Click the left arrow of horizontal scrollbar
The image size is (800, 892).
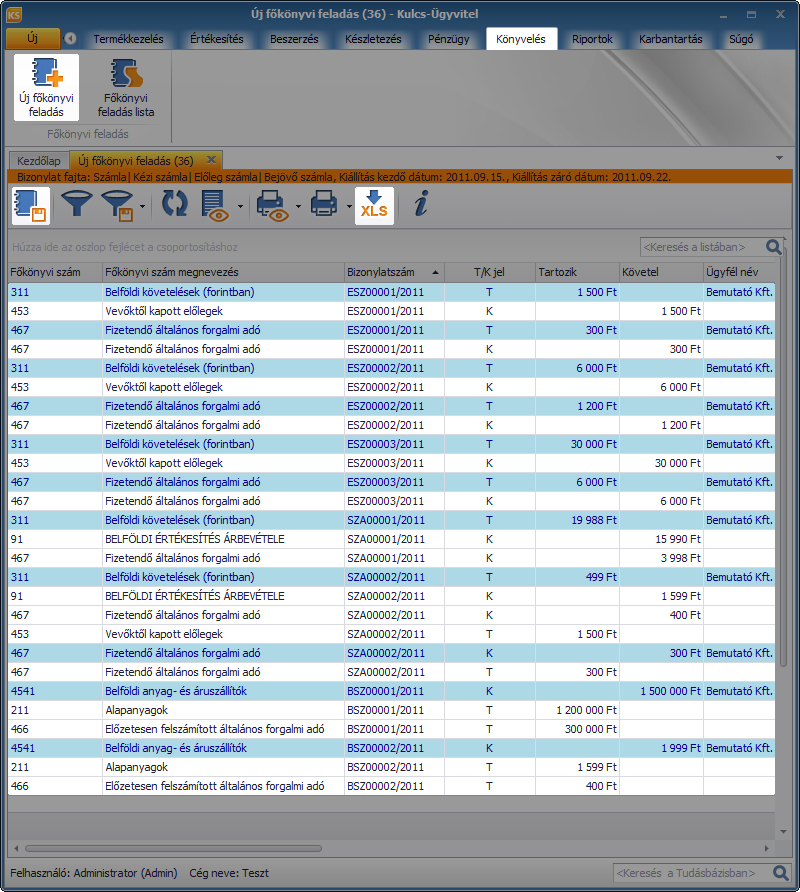16,848
